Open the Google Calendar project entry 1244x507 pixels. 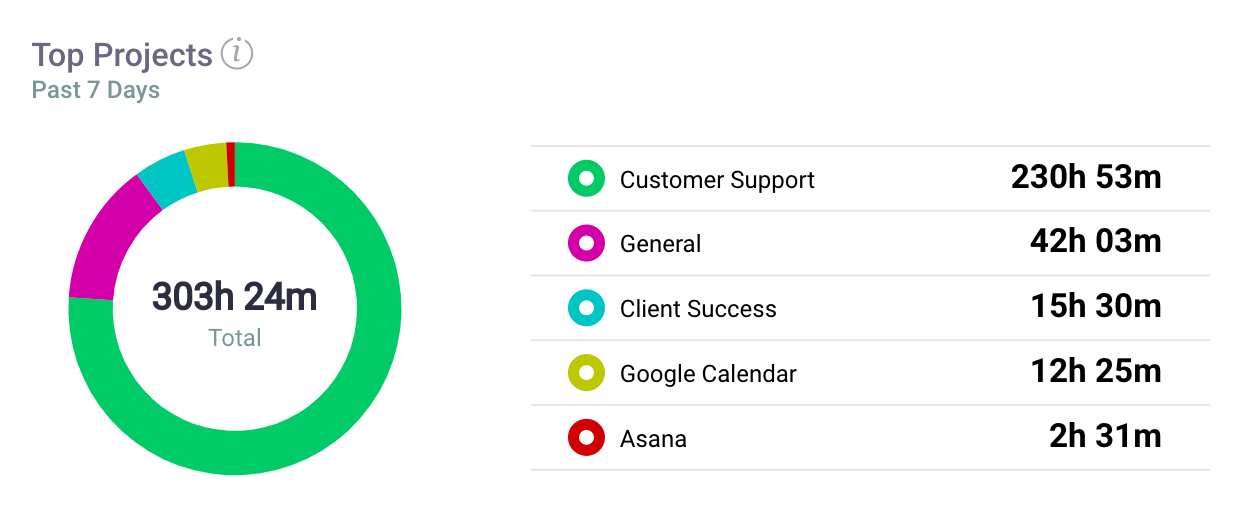pyautogui.click(x=870, y=373)
